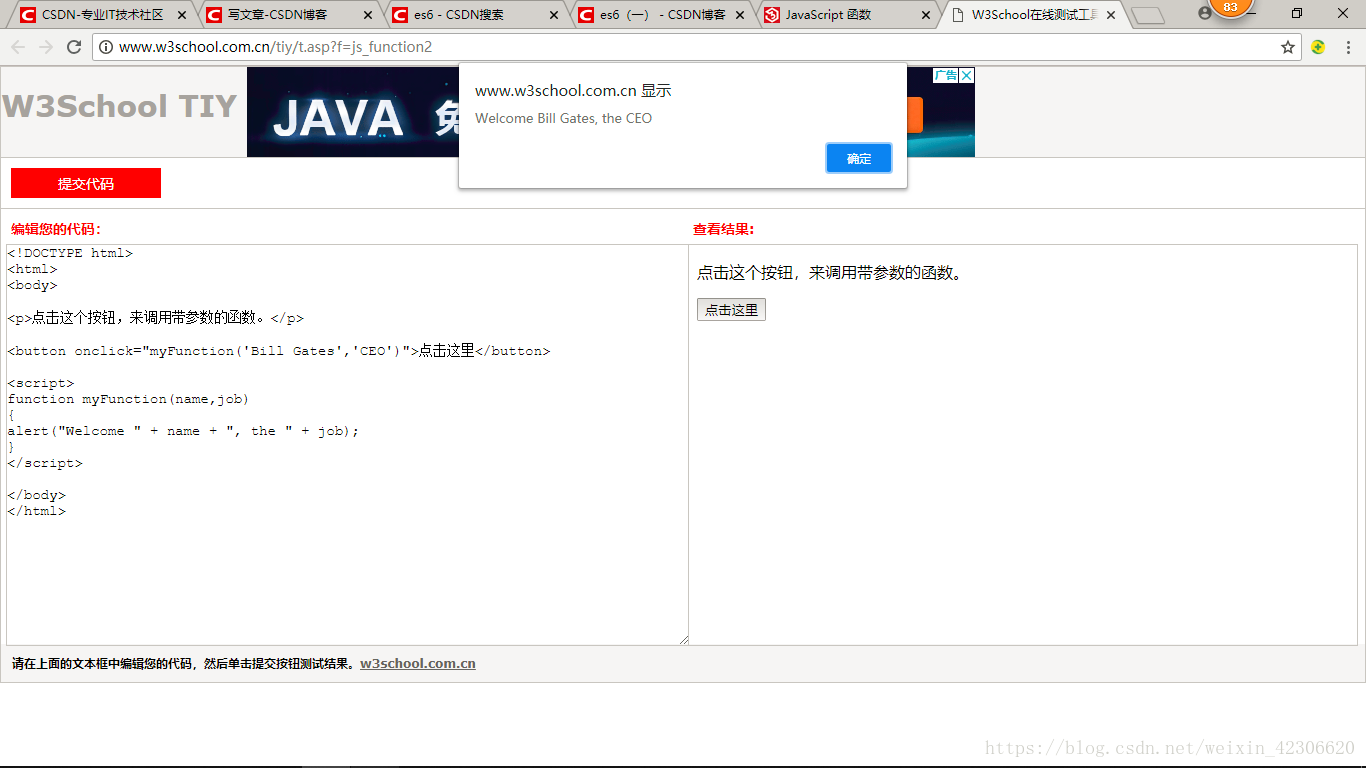
Task: Close the ad with the X icon
Action: click(967, 75)
